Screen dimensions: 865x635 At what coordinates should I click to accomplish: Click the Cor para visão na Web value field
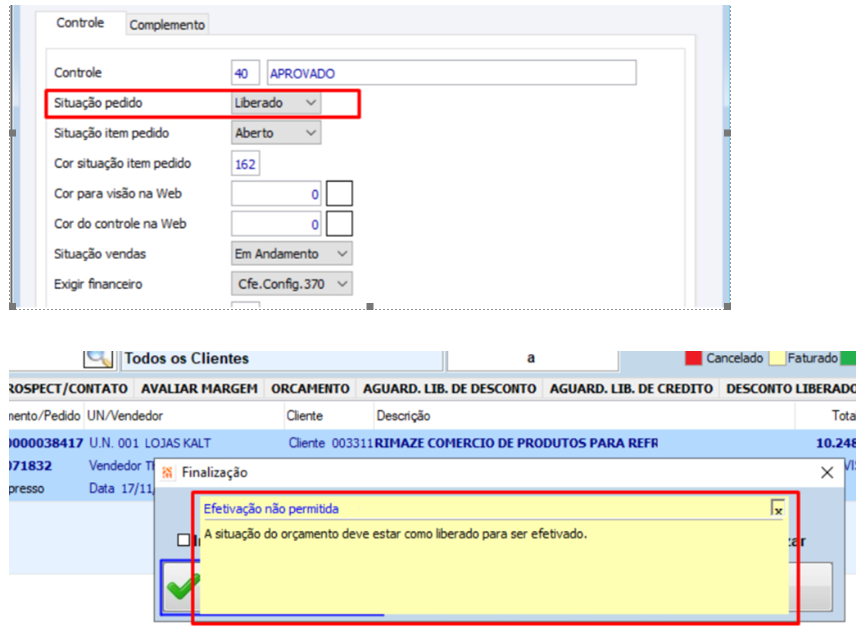pos(276,194)
